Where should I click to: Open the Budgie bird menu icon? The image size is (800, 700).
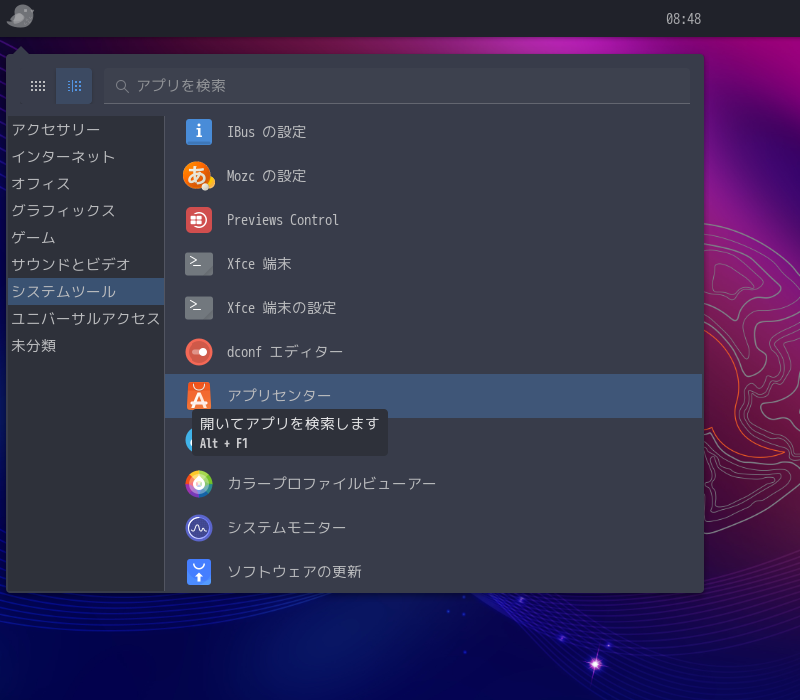pyautogui.click(x=20, y=16)
